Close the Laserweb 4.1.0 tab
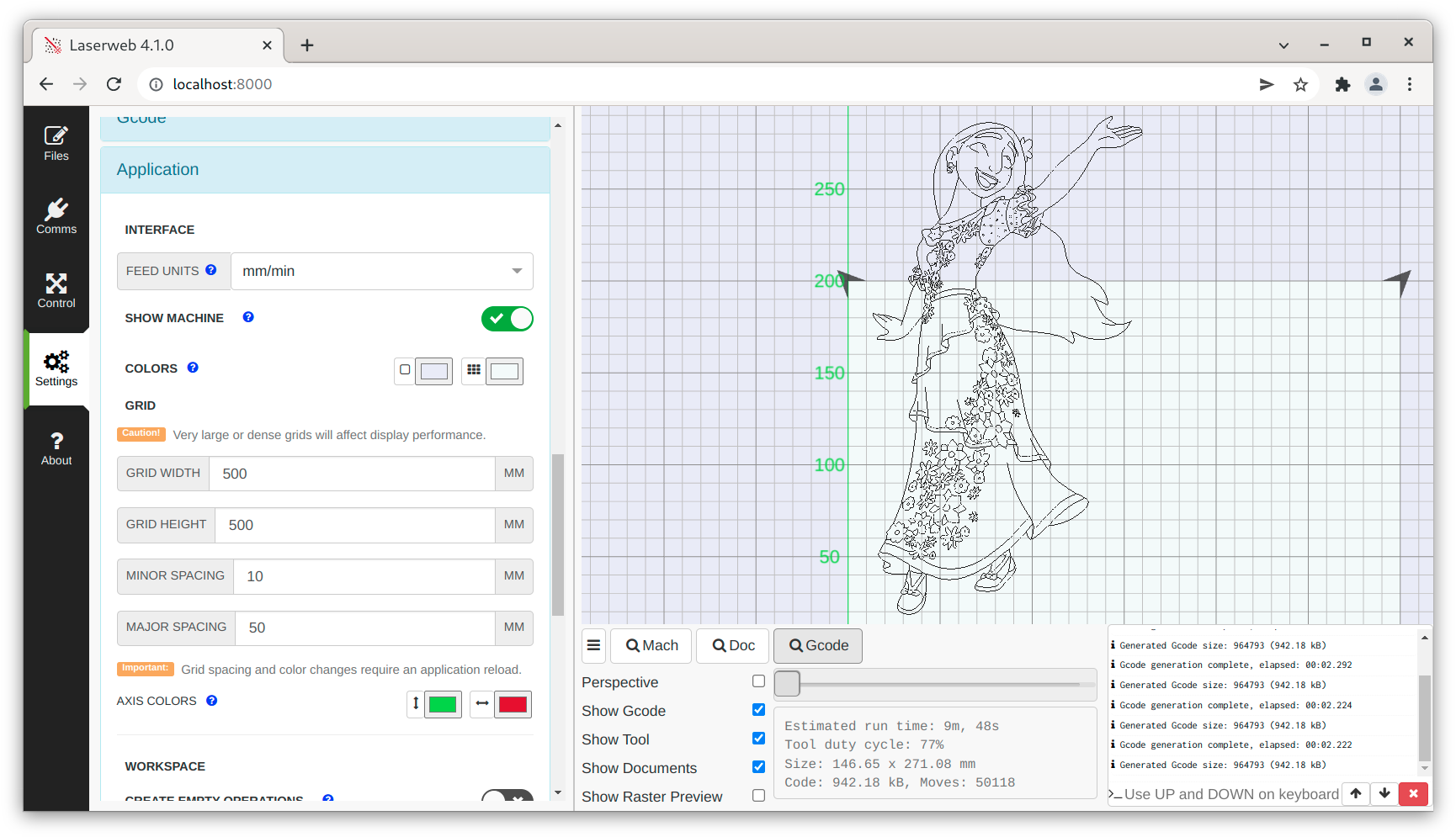The width and height of the screenshot is (1456, 837). (267, 45)
